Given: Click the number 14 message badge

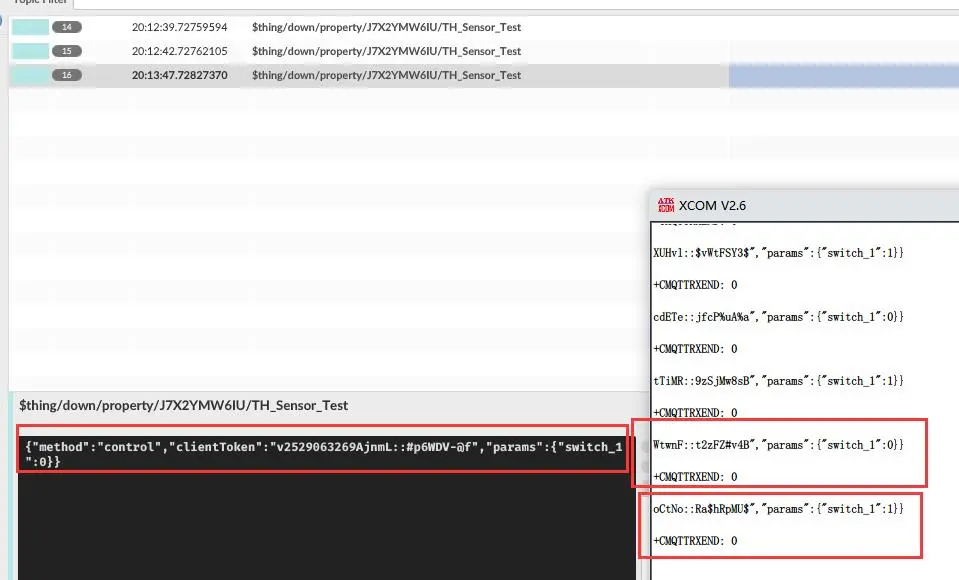Looking at the screenshot, I should [x=67, y=27].
